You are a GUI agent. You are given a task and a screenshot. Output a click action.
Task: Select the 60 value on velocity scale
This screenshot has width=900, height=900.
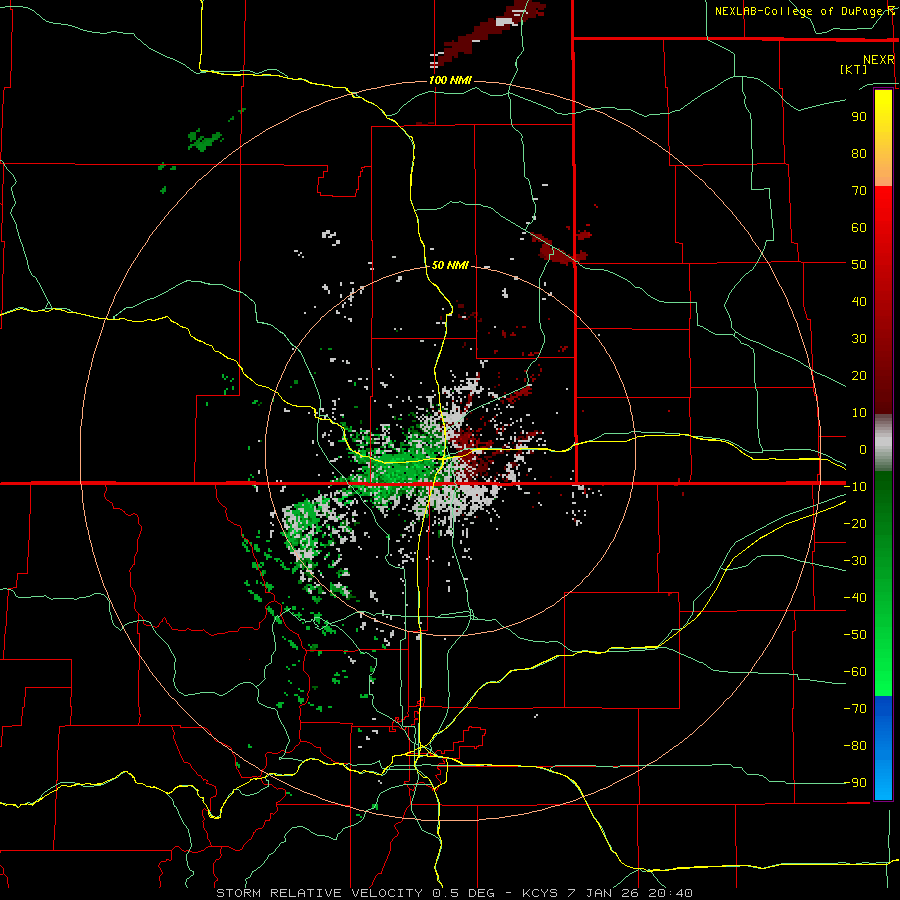(x=859, y=227)
